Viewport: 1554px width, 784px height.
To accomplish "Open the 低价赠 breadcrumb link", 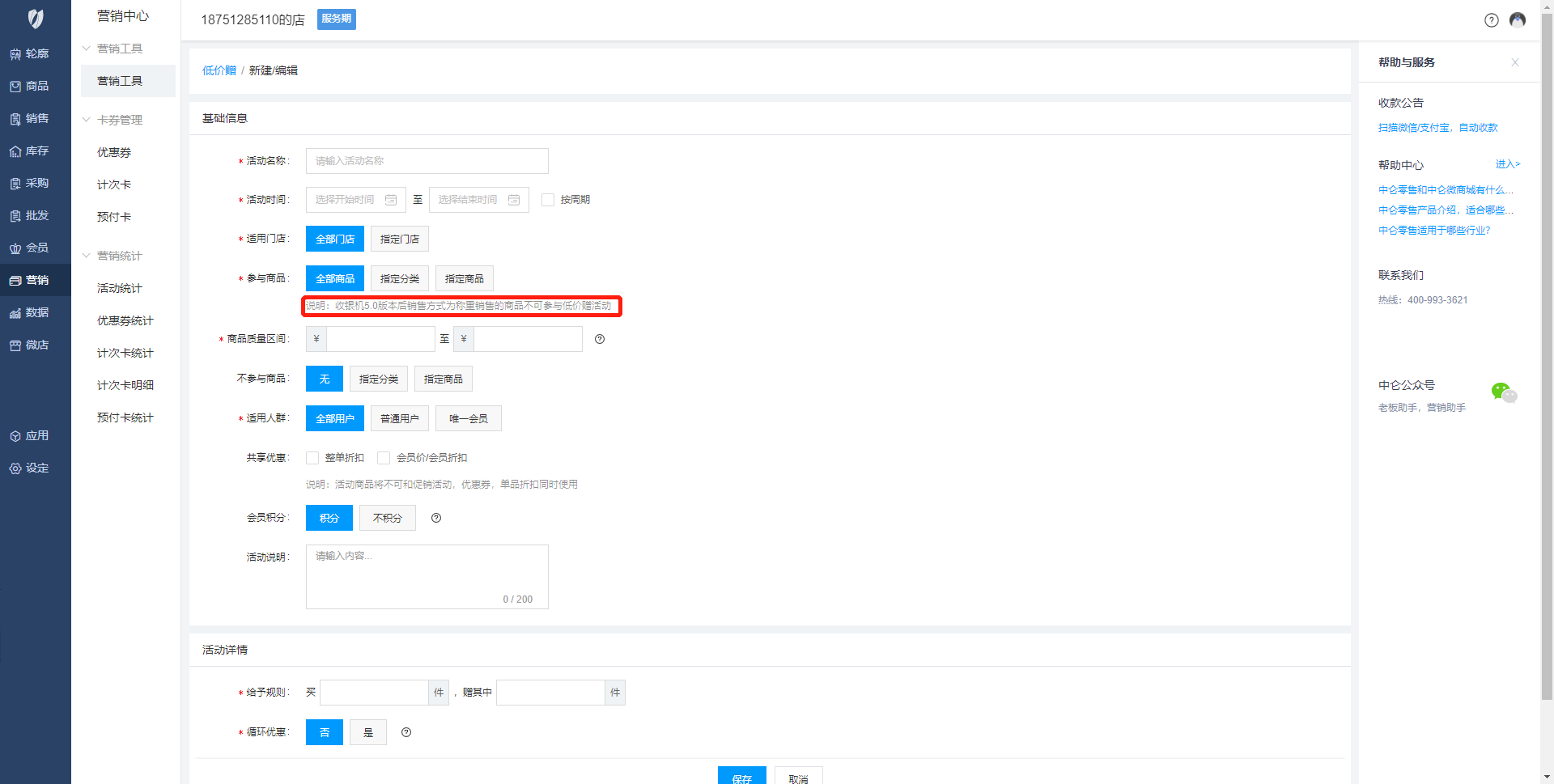I will click(x=219, y=70).
